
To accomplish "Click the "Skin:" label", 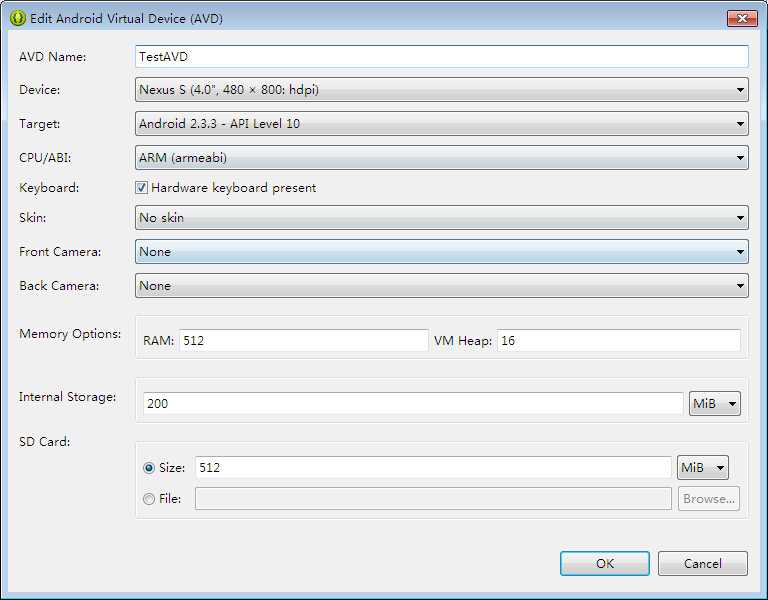I will [33, 217].
